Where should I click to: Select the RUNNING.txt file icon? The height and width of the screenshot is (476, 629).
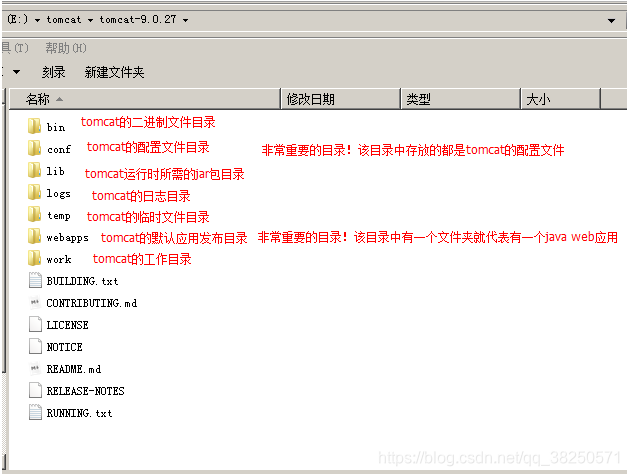point(35,412)
